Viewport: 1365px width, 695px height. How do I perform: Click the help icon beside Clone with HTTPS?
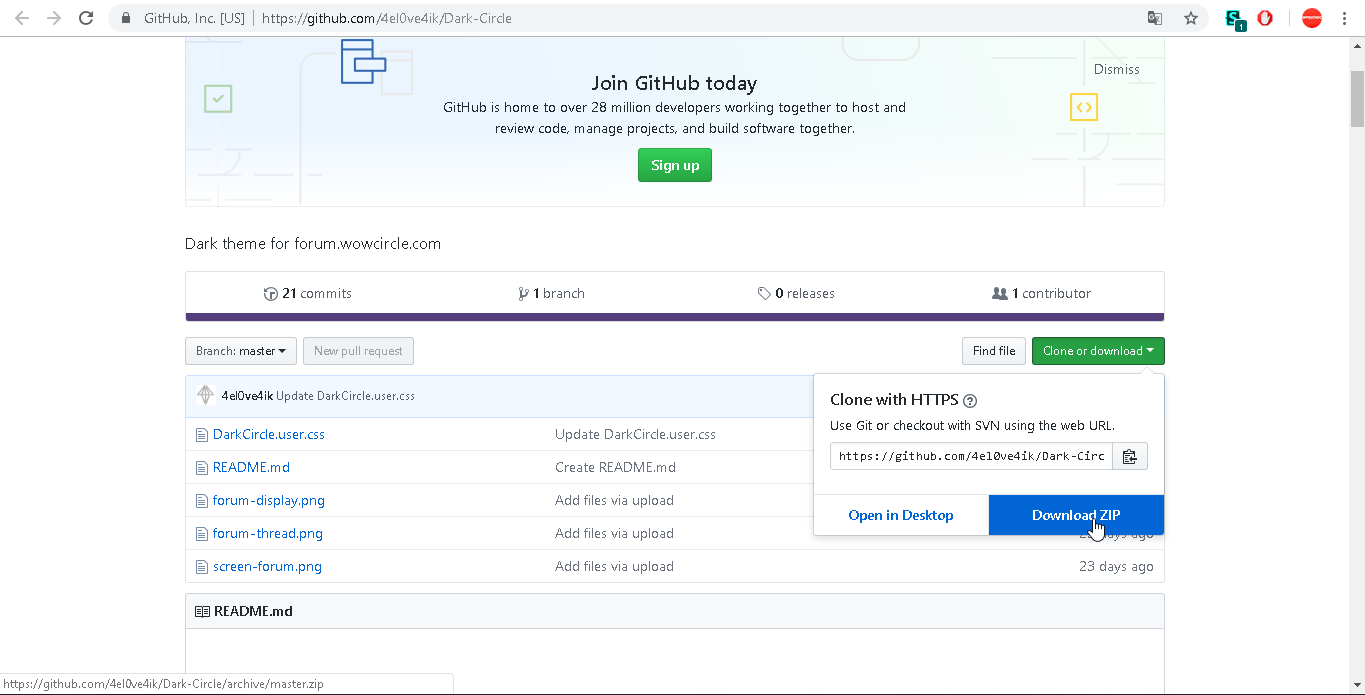pyautogui.click(x=969, y=400)
